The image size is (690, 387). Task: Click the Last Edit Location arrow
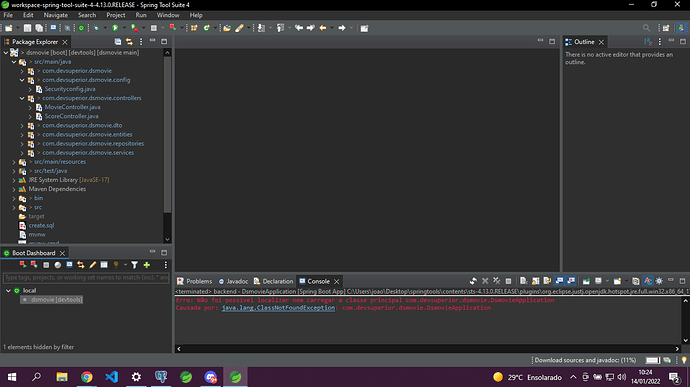click(299, 28)
